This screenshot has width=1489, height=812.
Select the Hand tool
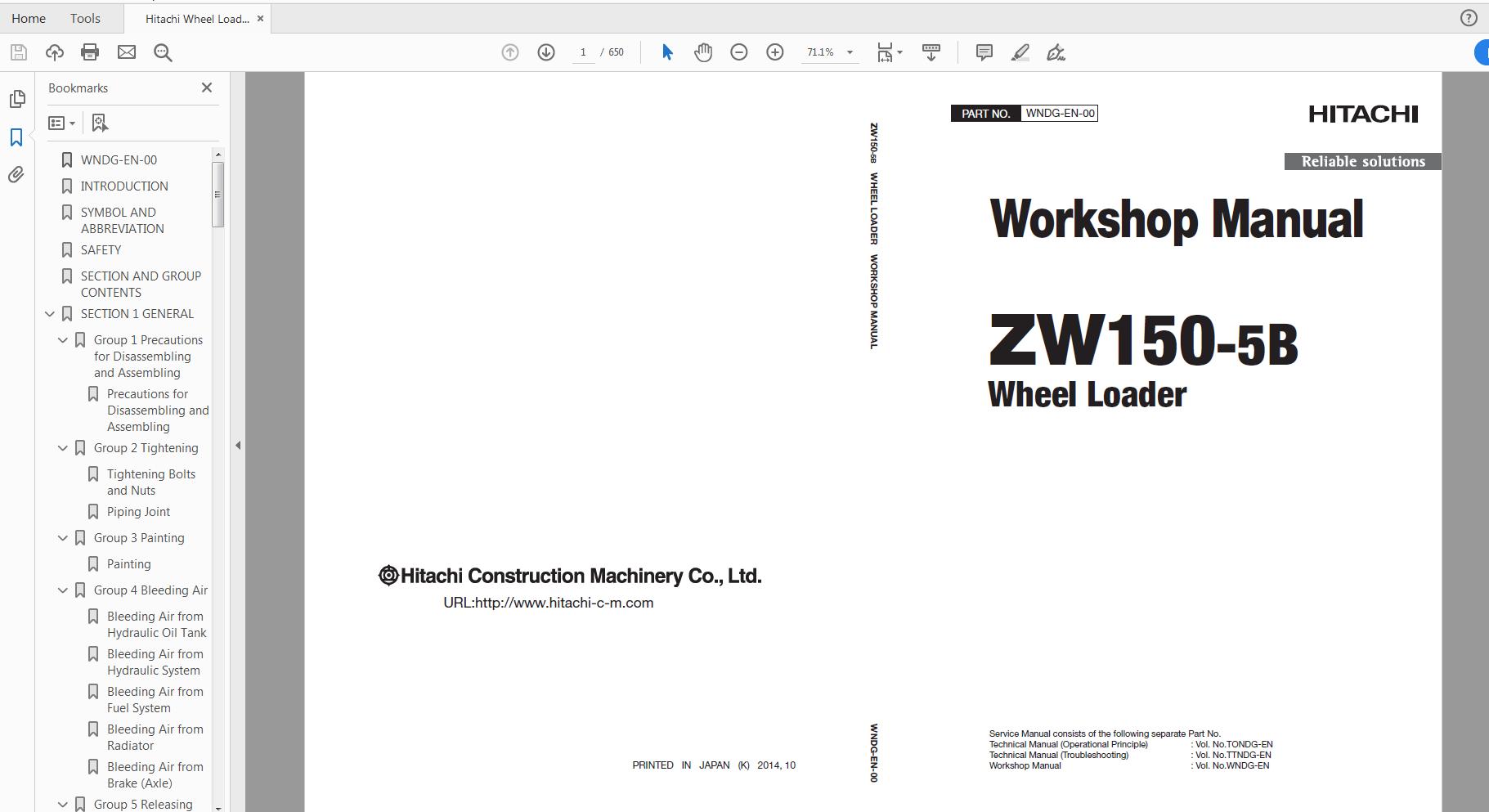[703, 52]
